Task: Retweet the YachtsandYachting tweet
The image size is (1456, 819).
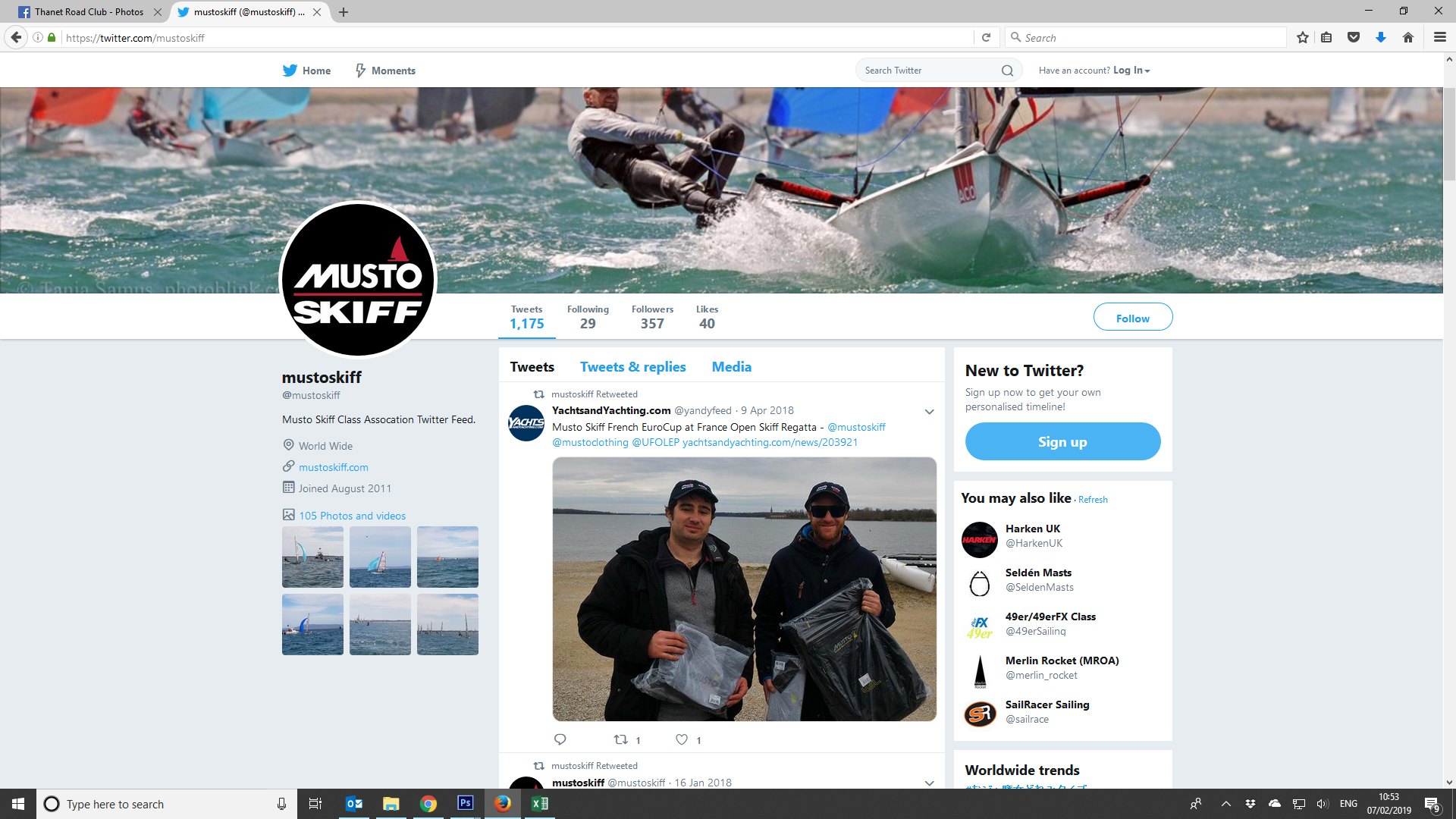Action: coord(620,739)
